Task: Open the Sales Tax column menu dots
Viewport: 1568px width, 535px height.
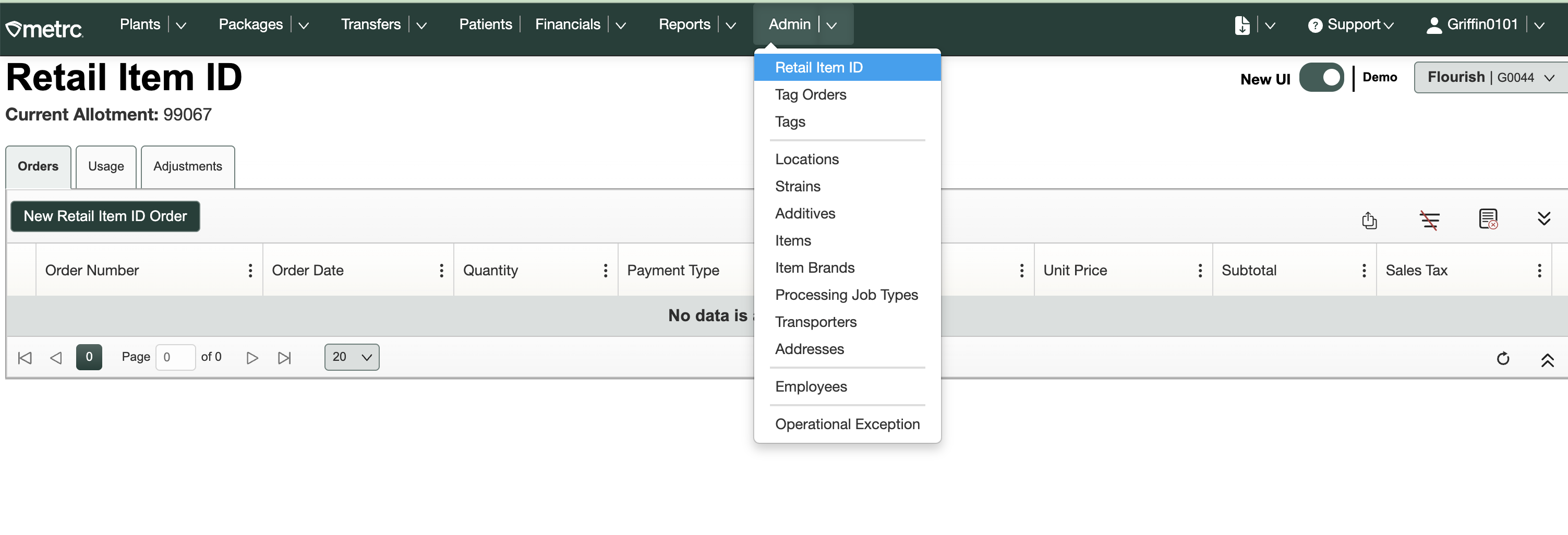Action: [x=1539, y=270]
